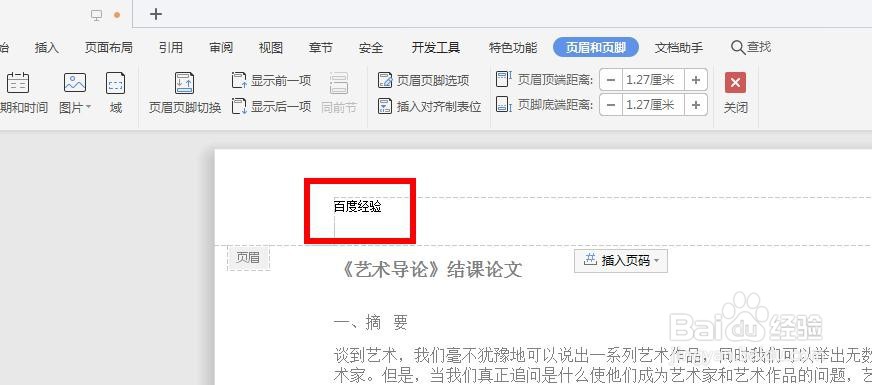Viewport: 872px width, 385px height.
Task: Open the 插入 ribbon tab
Action: (46, 48)
